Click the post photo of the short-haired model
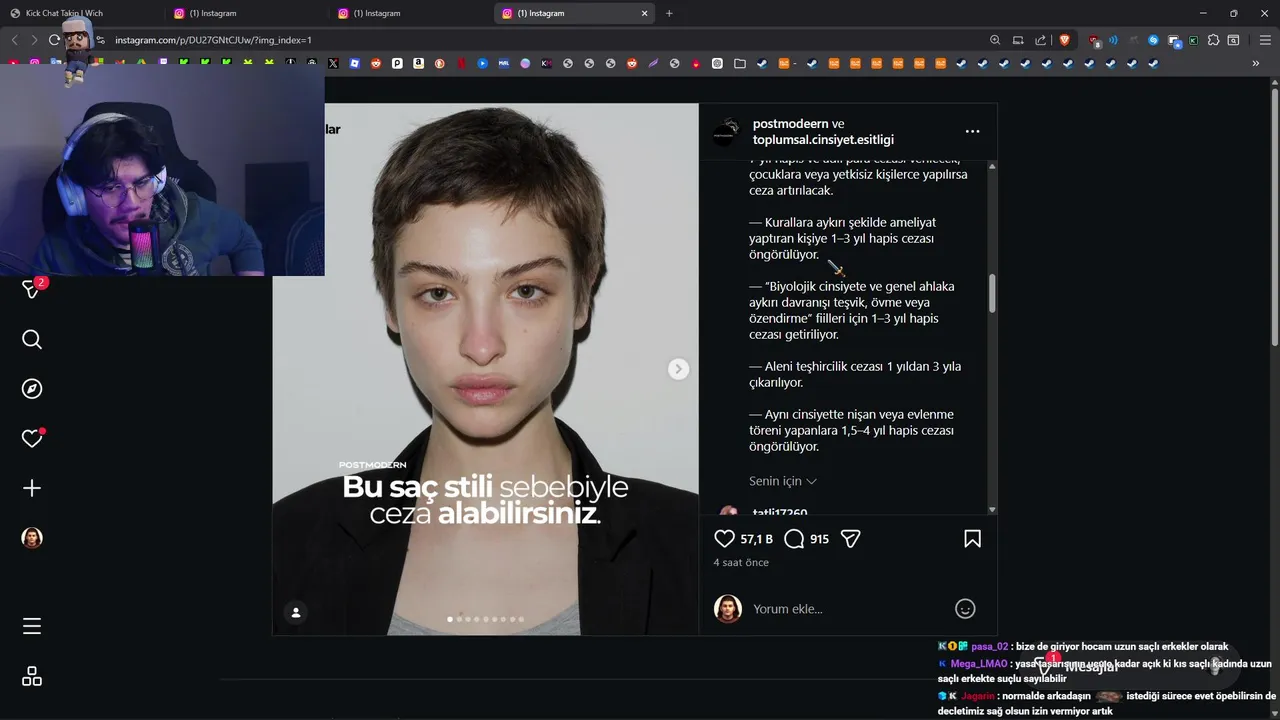The width and height of the screenshot is (1280, 720). [x=486, y=369]
